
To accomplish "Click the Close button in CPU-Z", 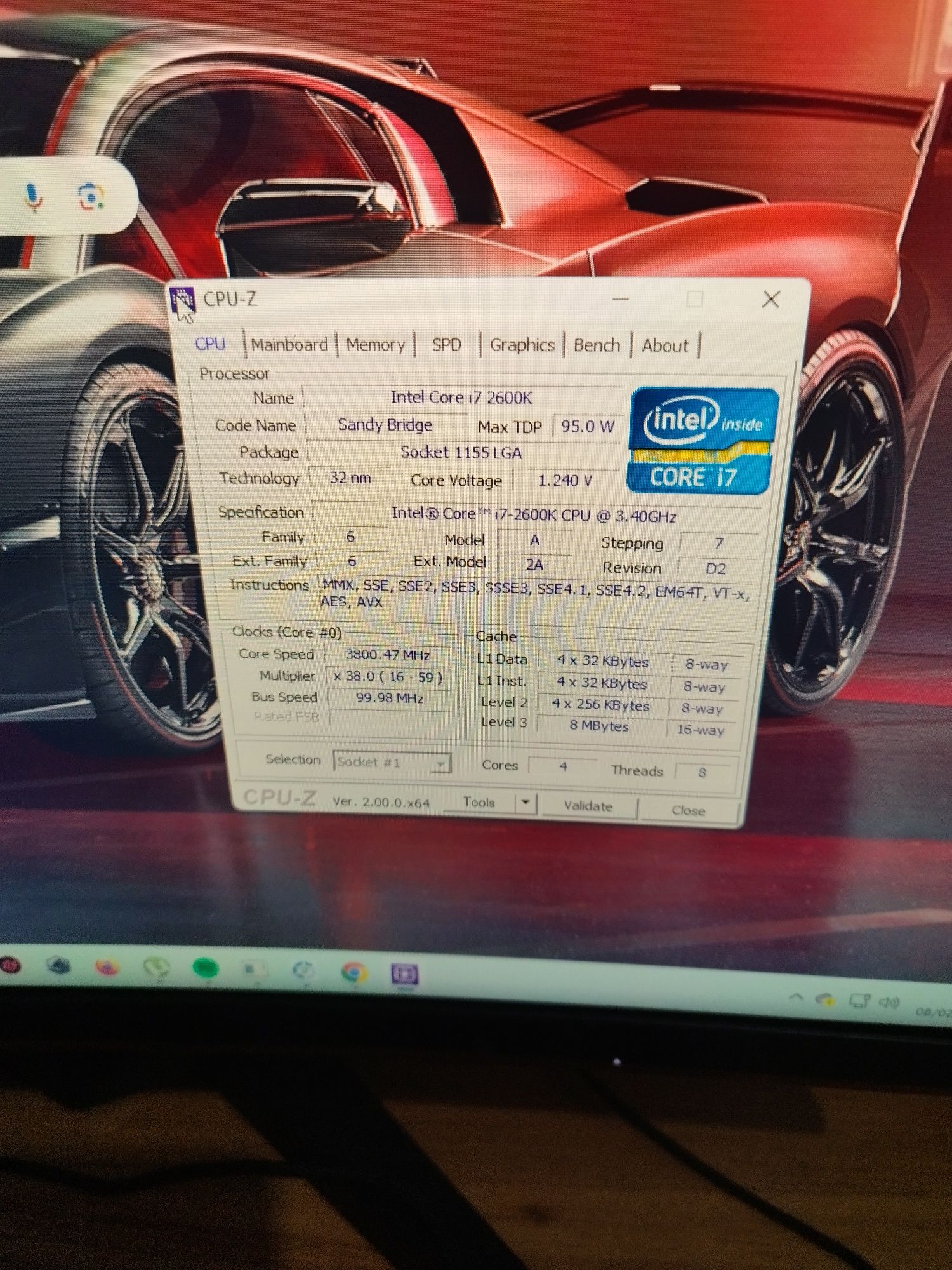I will [x=689, y=810].
